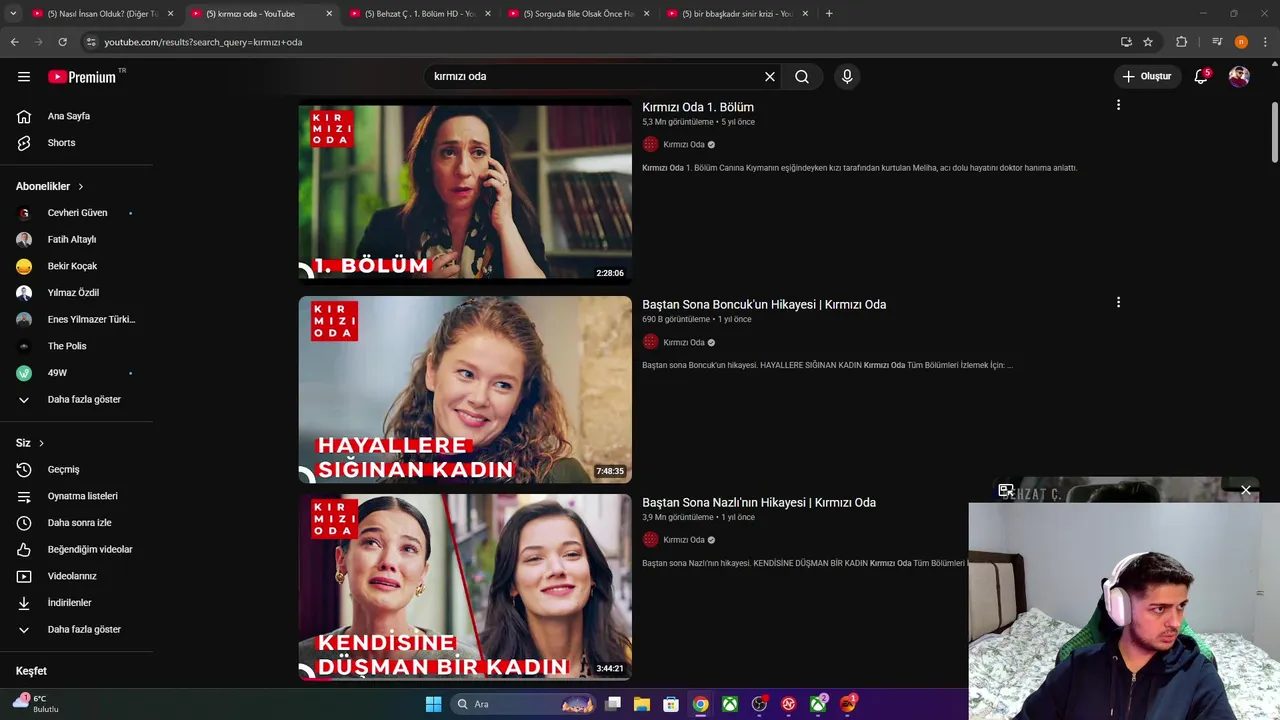Open Kırmızı Oda channel under 1. Bölüm video
The width and height of the screenshot is (1280, 720).
click(x=684, y=145)
